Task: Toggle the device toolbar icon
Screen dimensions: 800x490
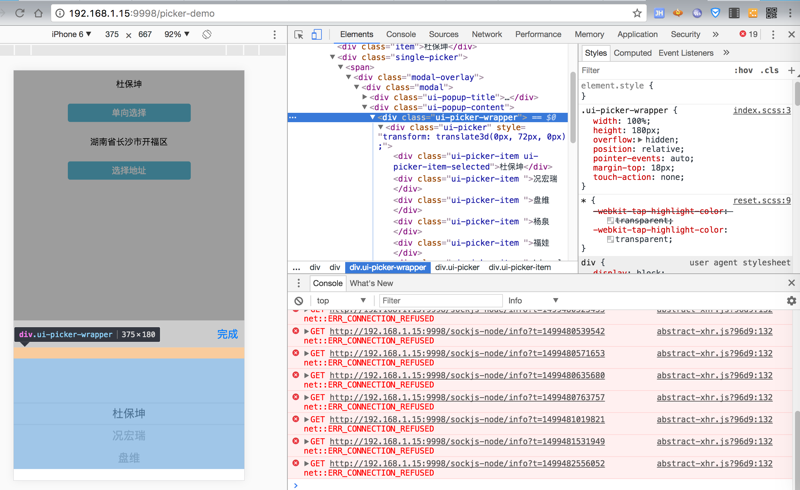Action: (x=316, y=34)
